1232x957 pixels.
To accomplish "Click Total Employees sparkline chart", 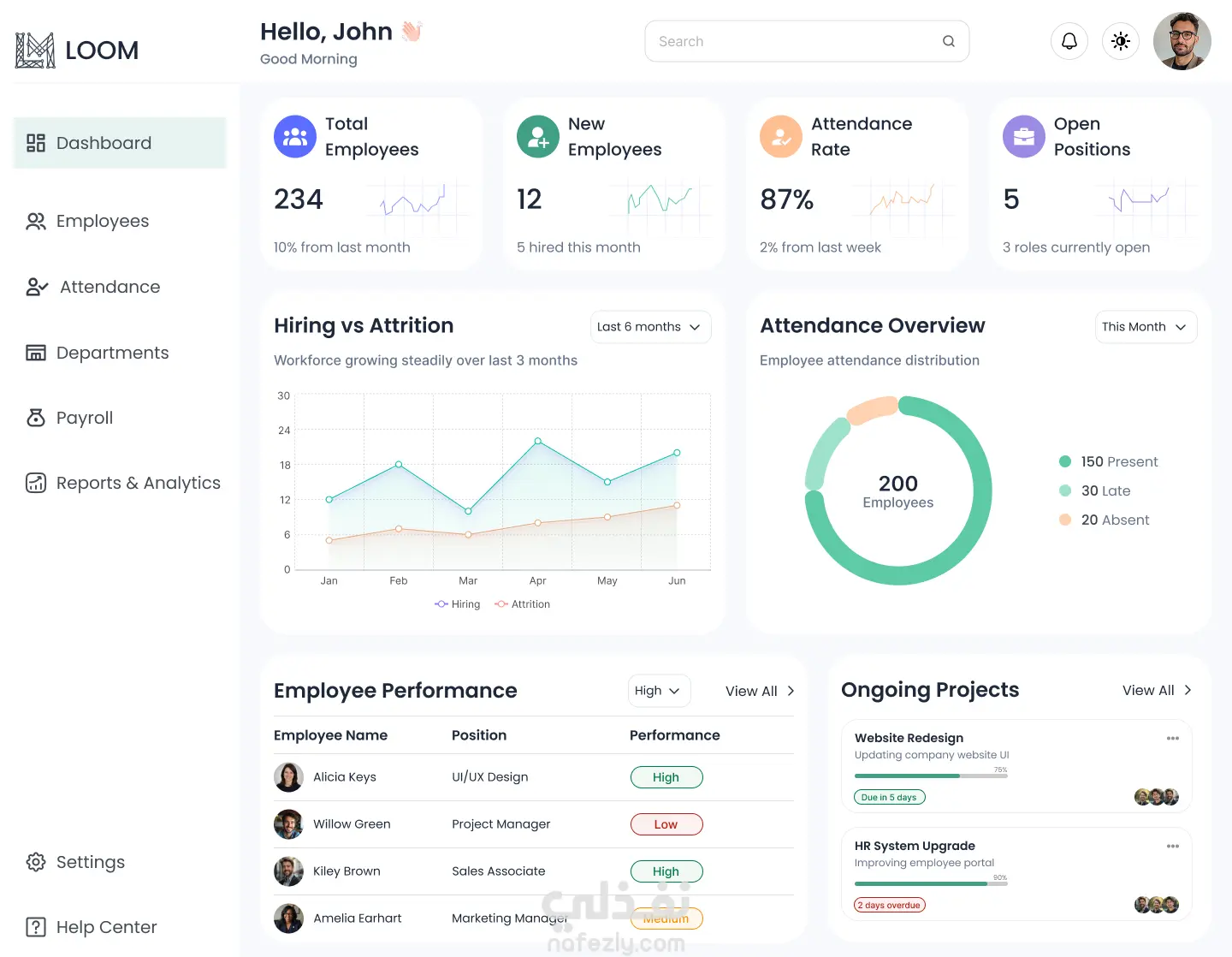I will [x=418, y=205].
